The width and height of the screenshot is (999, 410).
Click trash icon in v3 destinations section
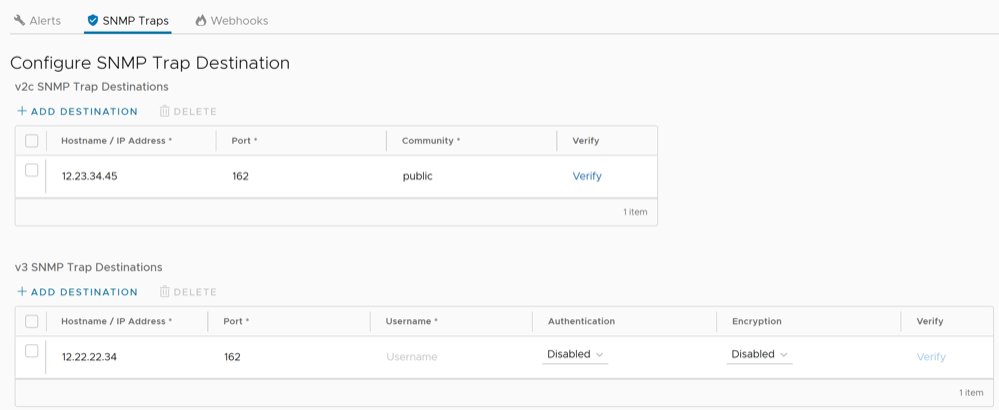tap(165, 292)
